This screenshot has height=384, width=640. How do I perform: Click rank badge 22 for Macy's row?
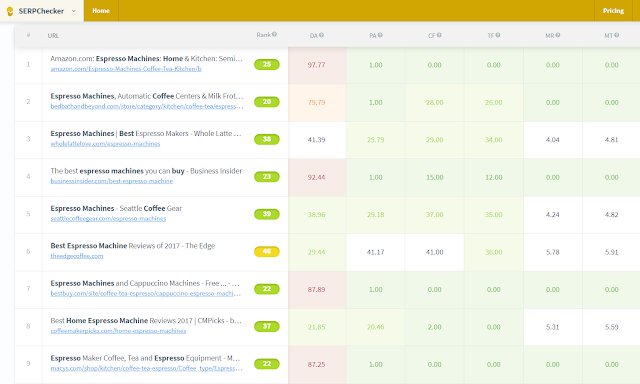tap(267, 364)
